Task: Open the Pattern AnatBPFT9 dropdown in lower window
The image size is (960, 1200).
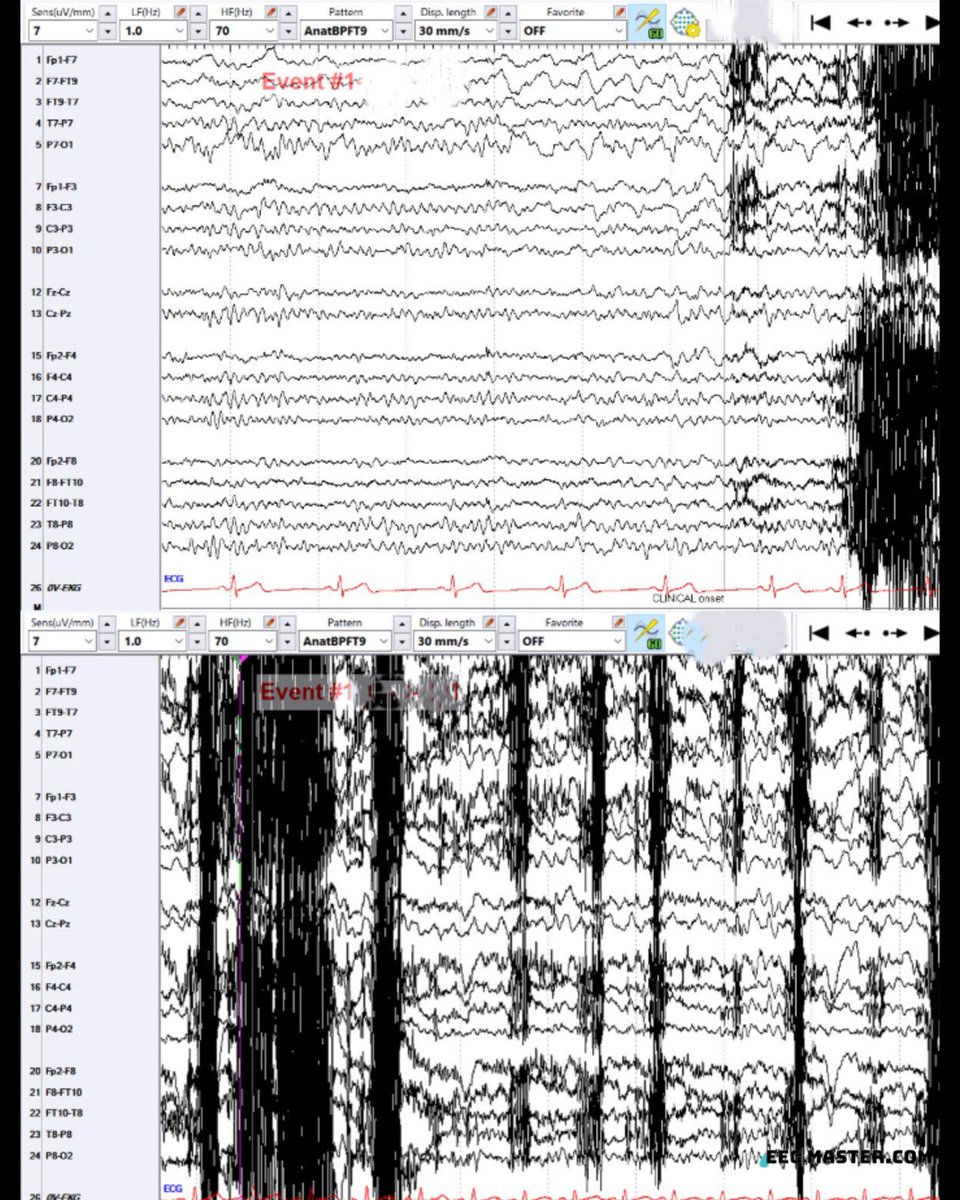Action: click(x=345, y=641)
